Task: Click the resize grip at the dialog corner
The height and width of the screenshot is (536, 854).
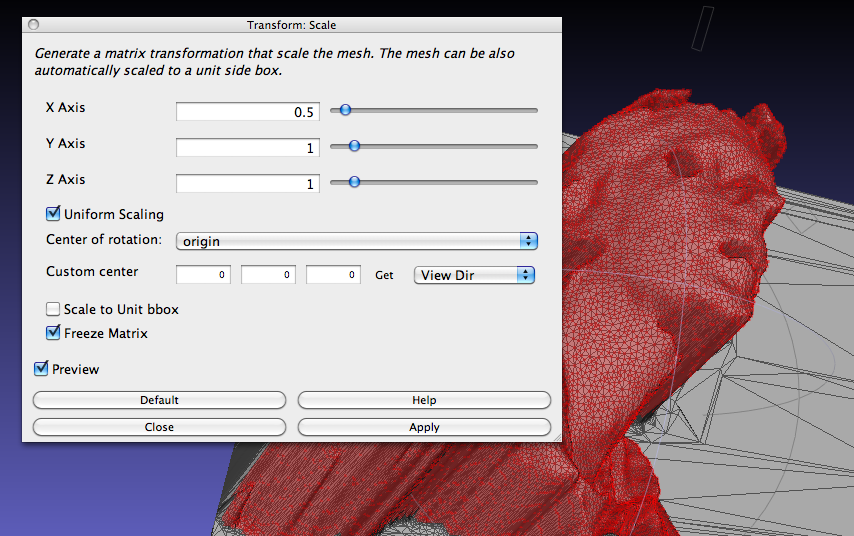Action: point(557,437)
